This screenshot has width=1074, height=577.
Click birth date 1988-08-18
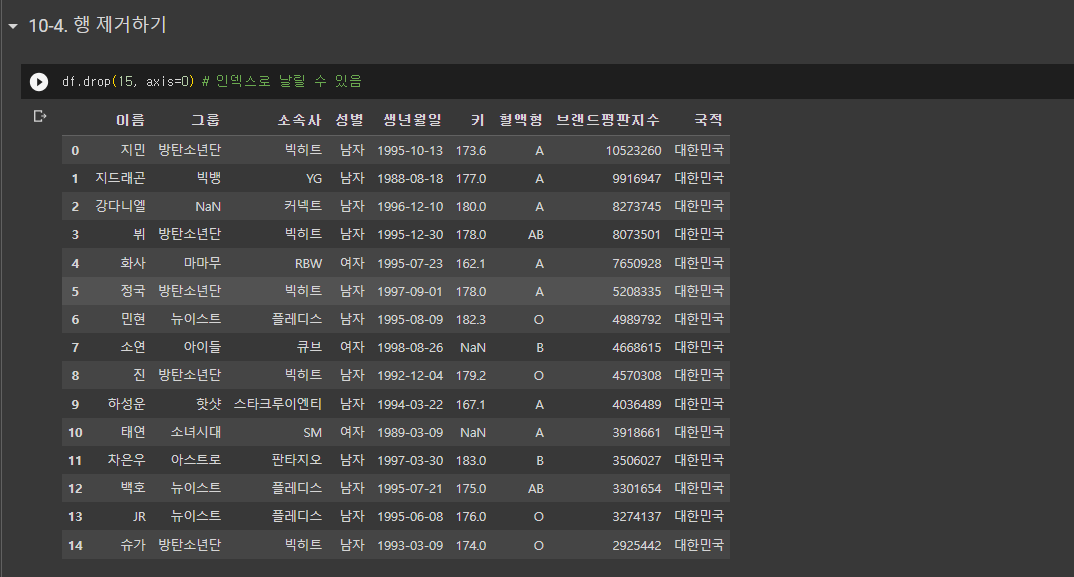click(410, 179)
